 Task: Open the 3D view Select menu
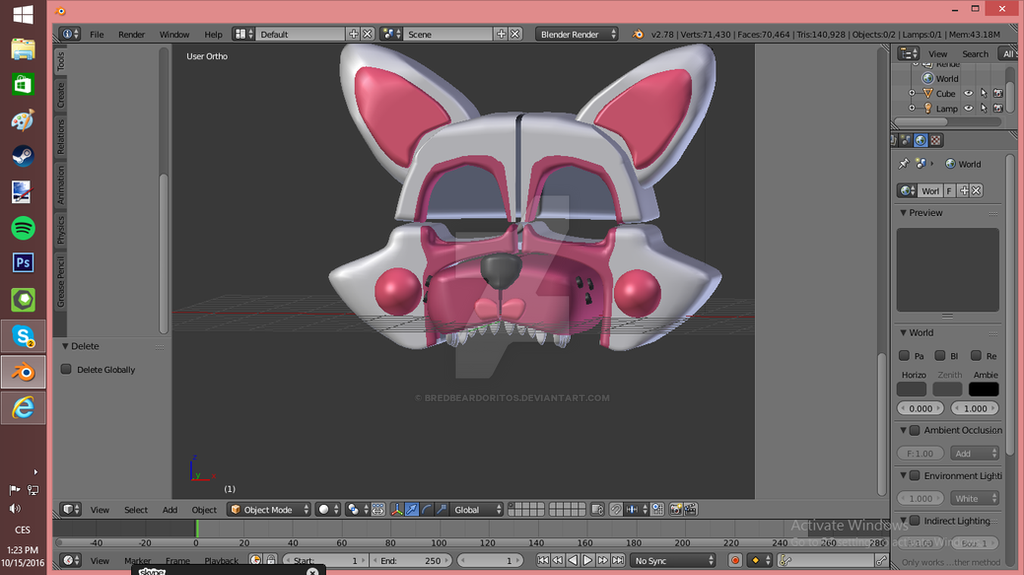tap(136, 510)
